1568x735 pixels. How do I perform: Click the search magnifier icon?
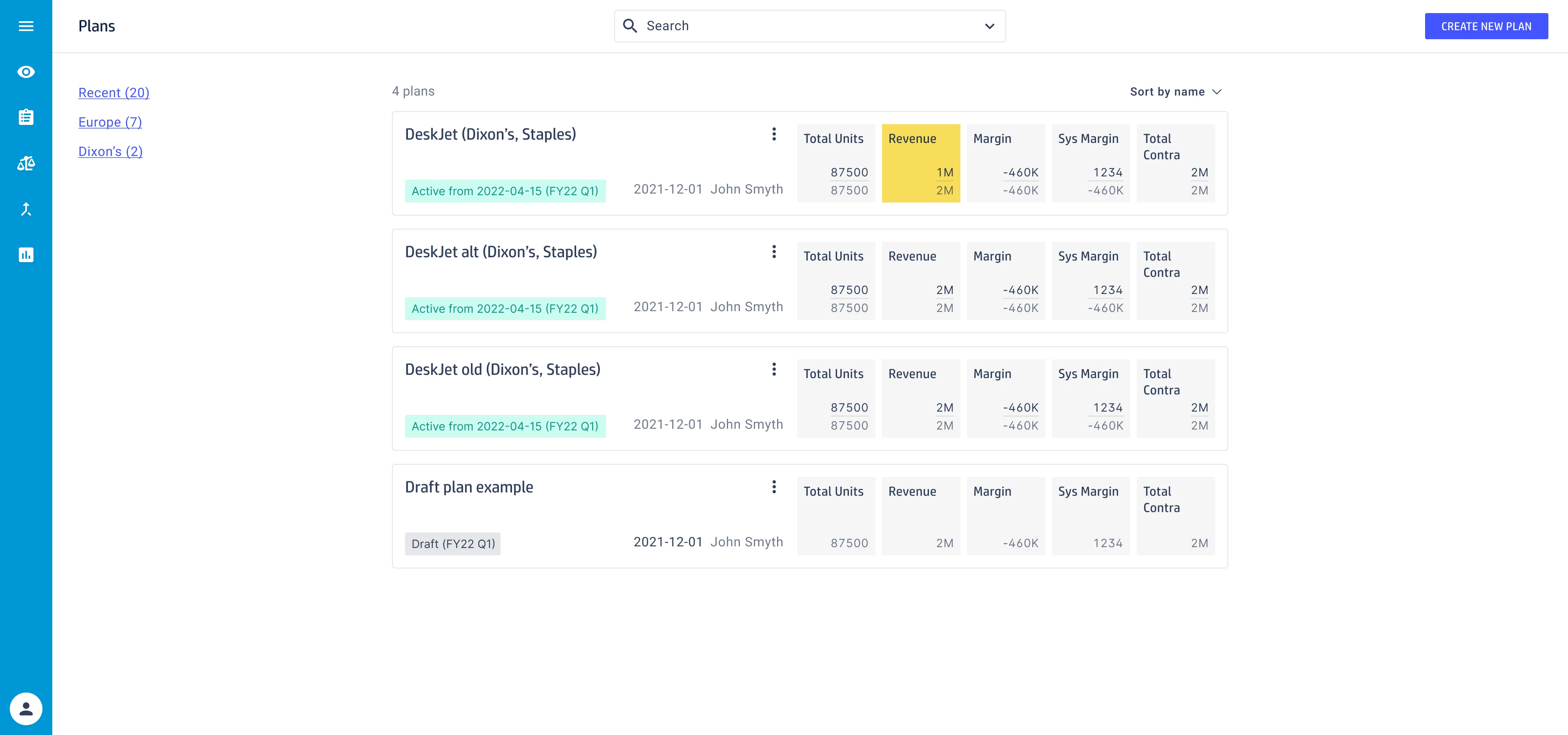click(x=630, y=26)
